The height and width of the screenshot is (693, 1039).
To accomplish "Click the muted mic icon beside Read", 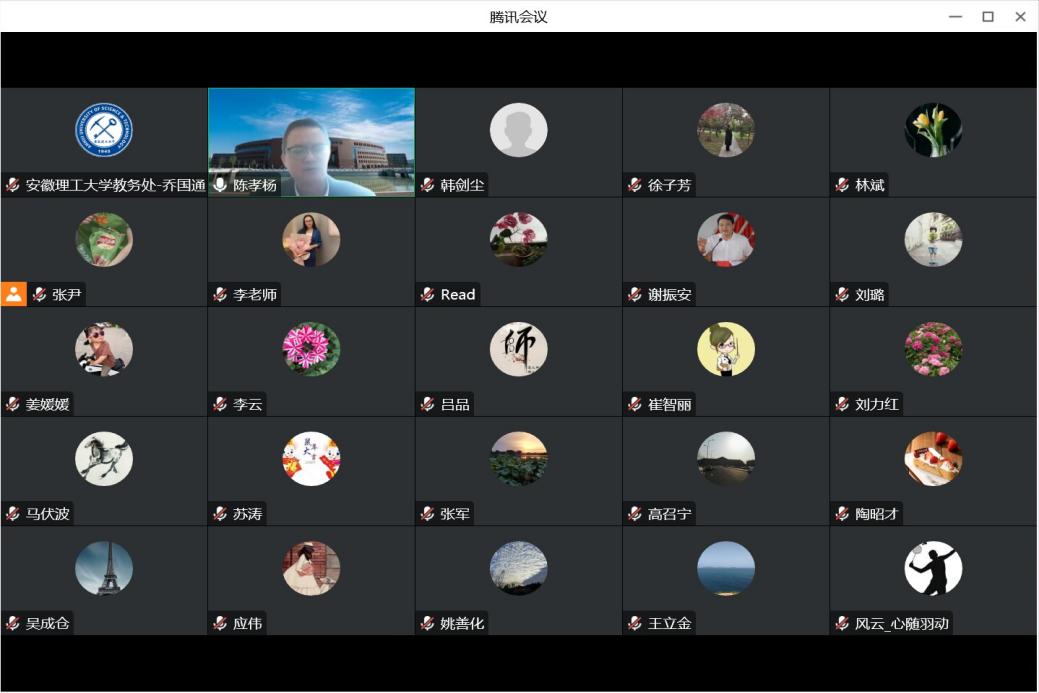I will (x=427, y=294).
